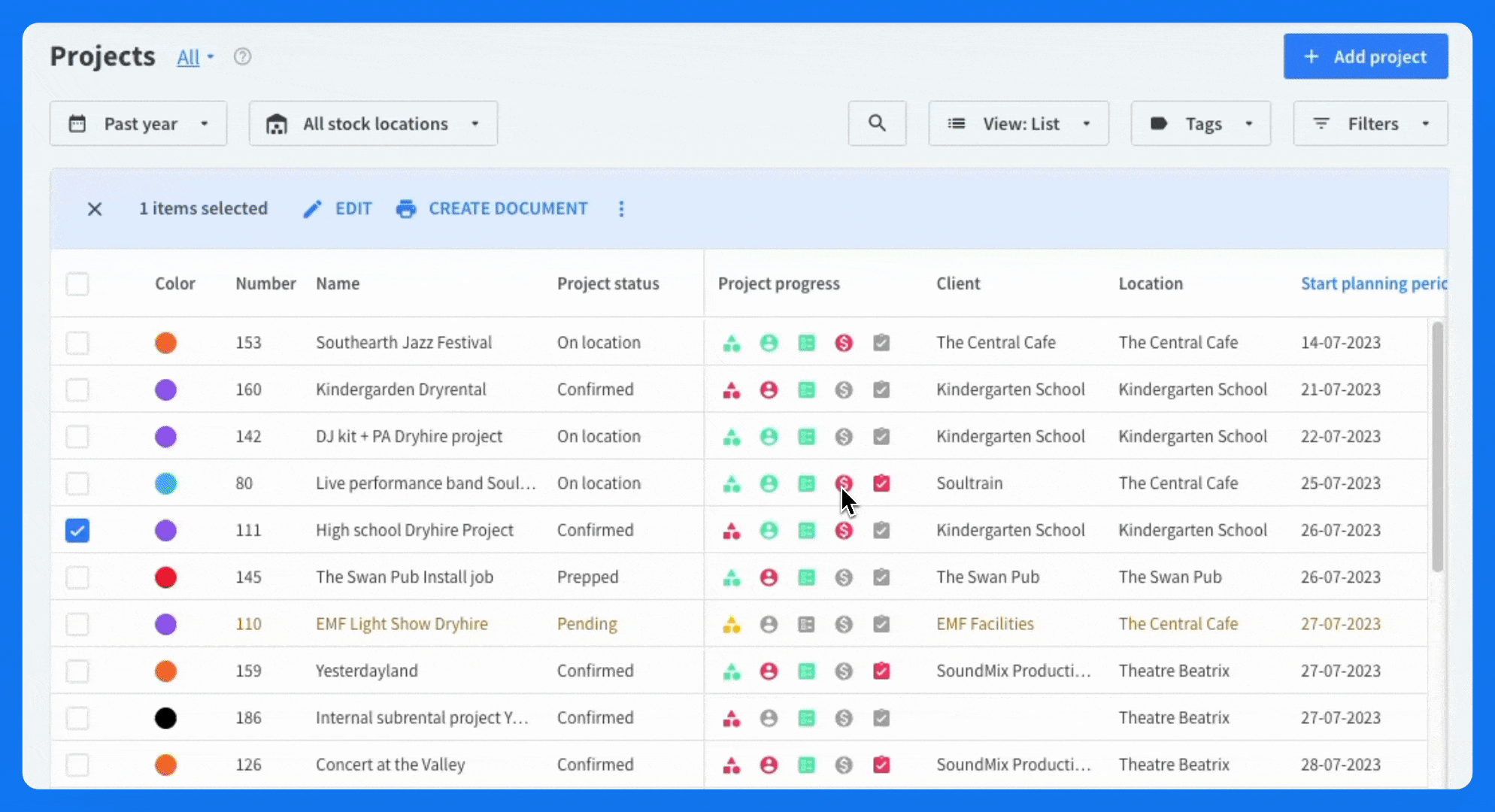1495x812 pixels.
Task: Open the search magnifier icon
Action: (877, 123)
